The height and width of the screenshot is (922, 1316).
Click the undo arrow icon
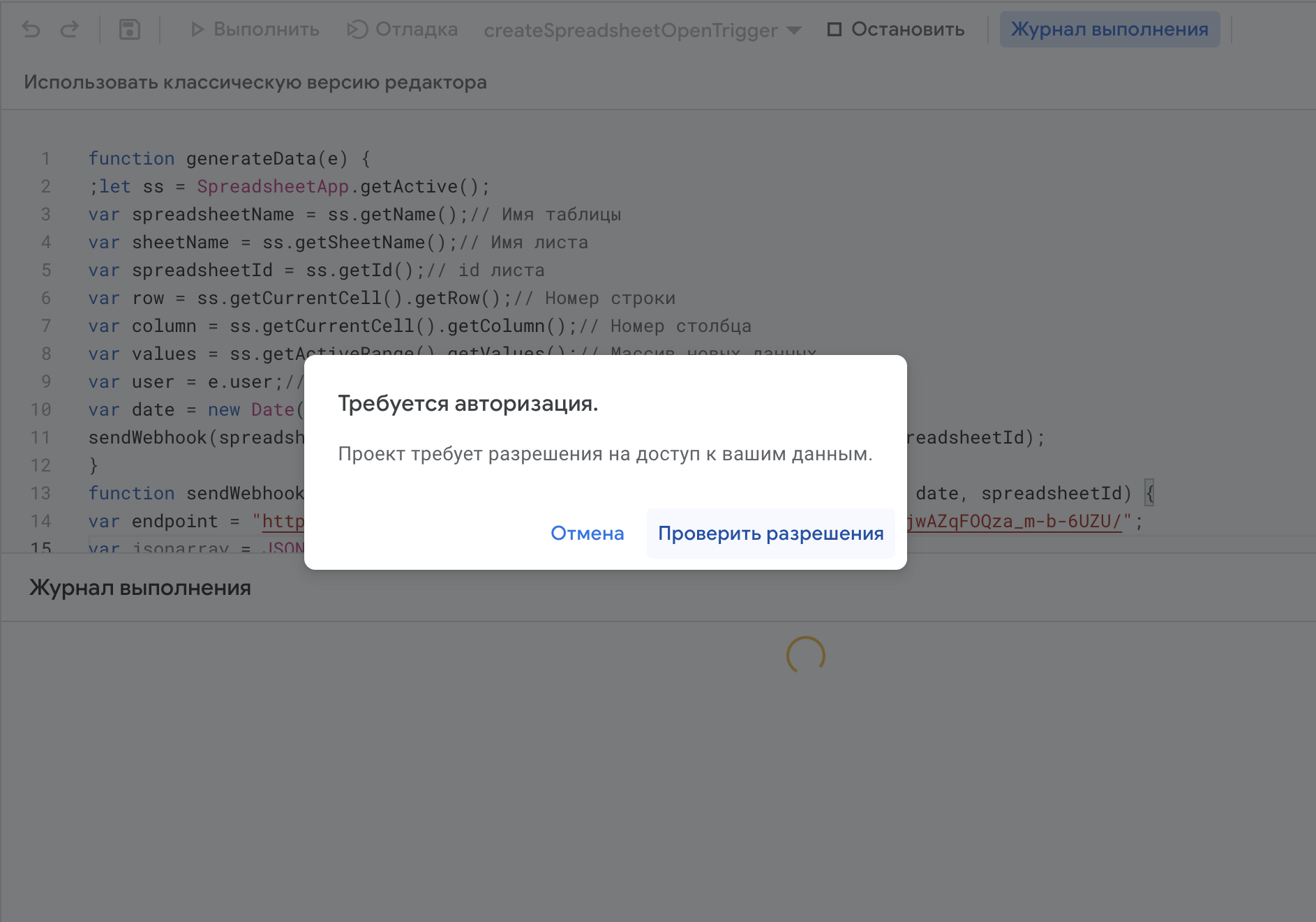coord(31,29)
